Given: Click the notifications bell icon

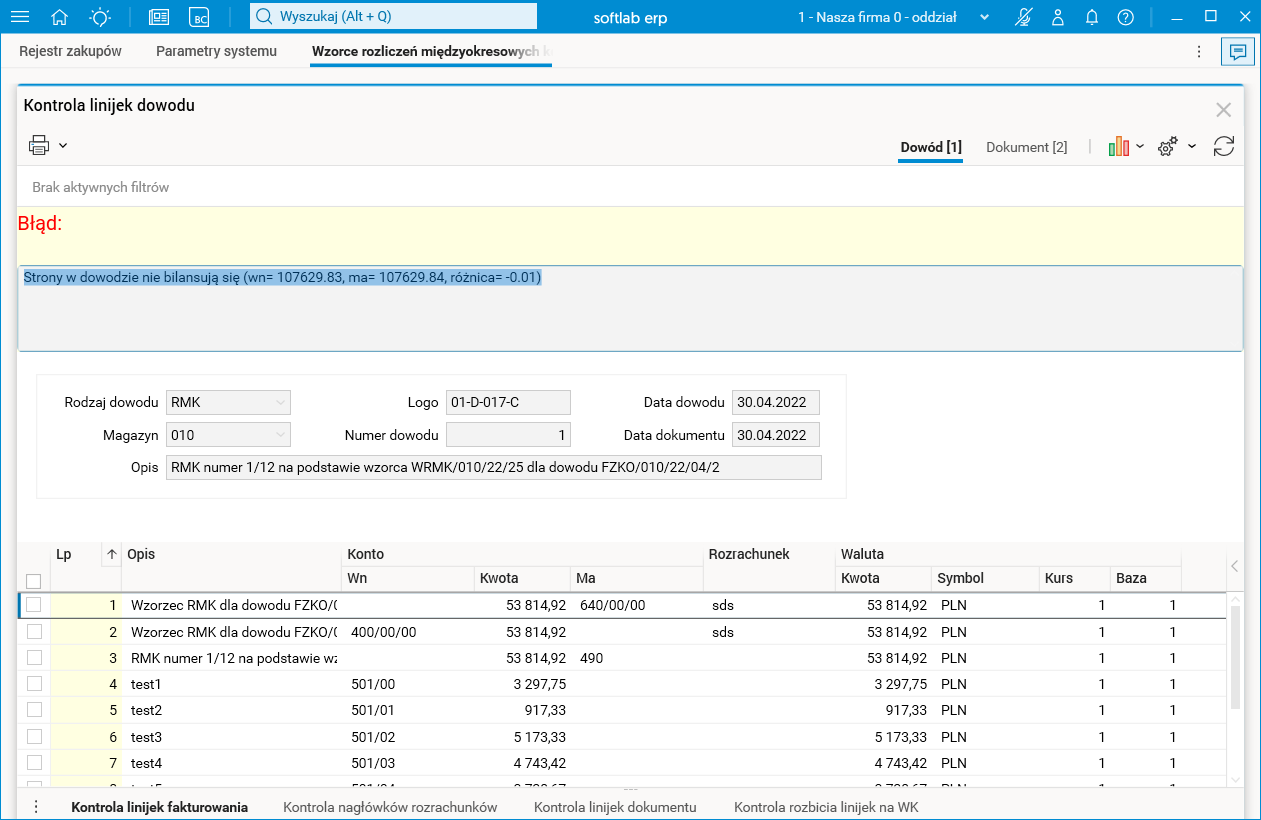Looking at the screenshot, I should point(1092,17).
